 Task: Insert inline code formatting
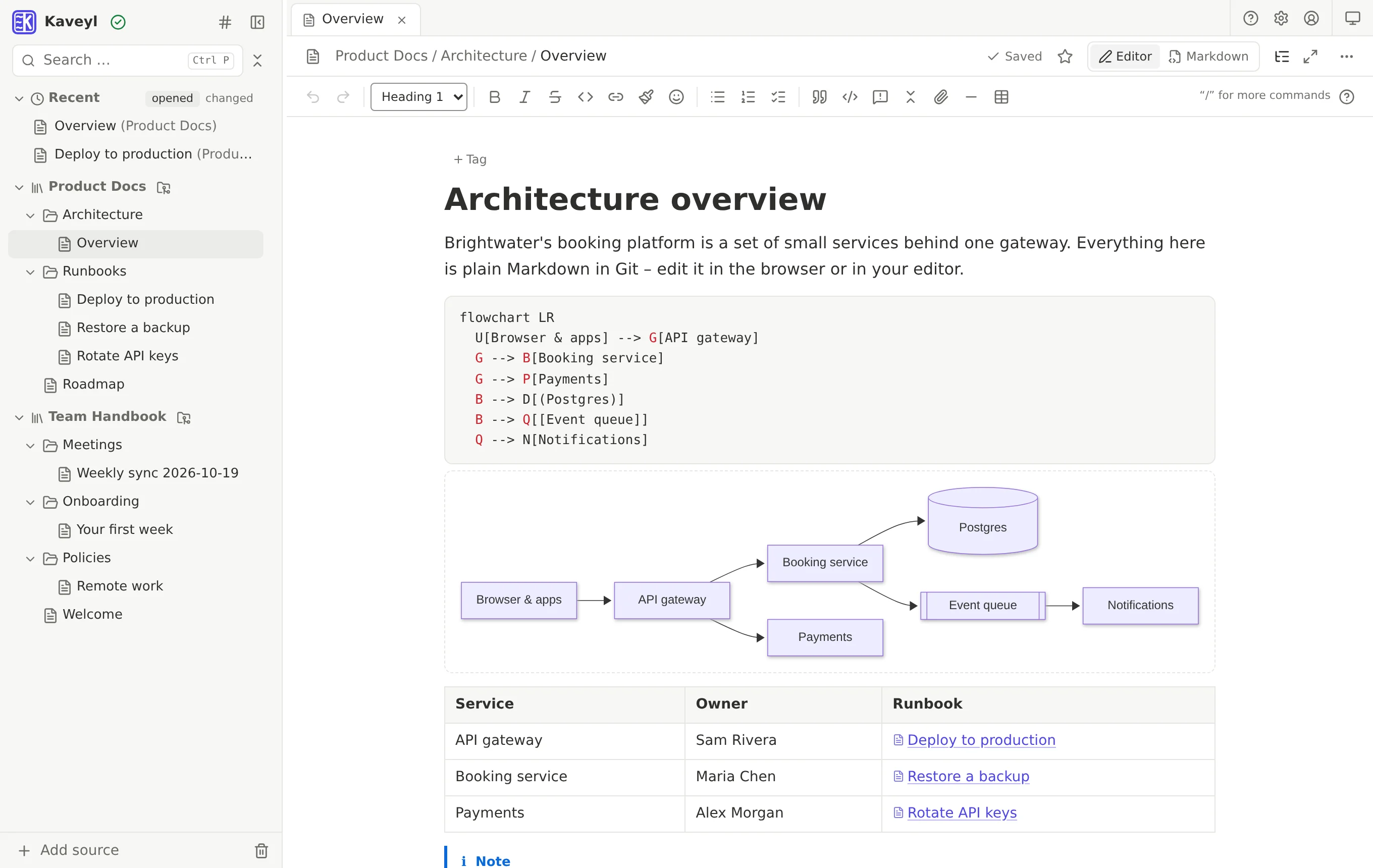(586, 97)
